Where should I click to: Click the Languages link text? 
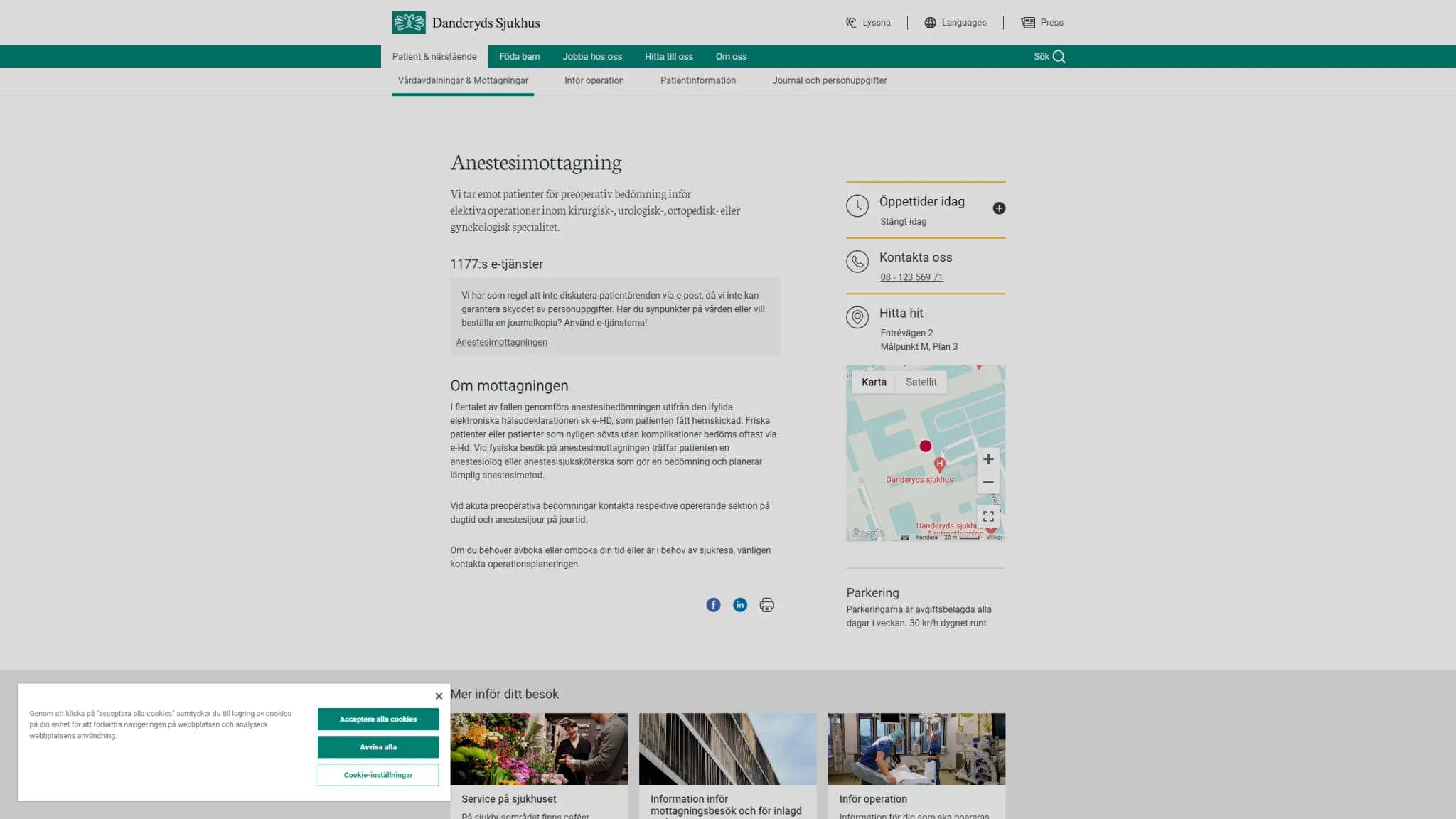point(964,23)
